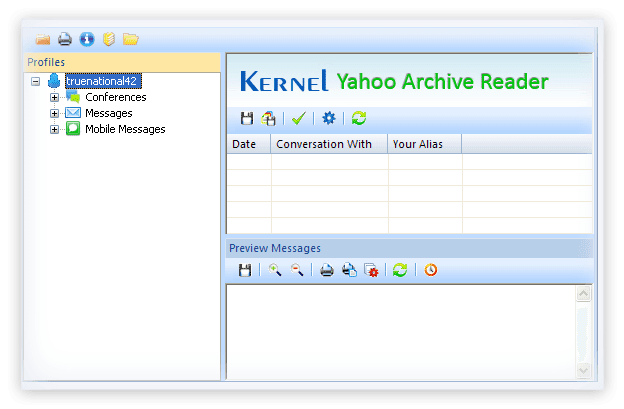
Task: Click the printer icon with page overlay
Action: pyautogui.click(x=349, y=270)
